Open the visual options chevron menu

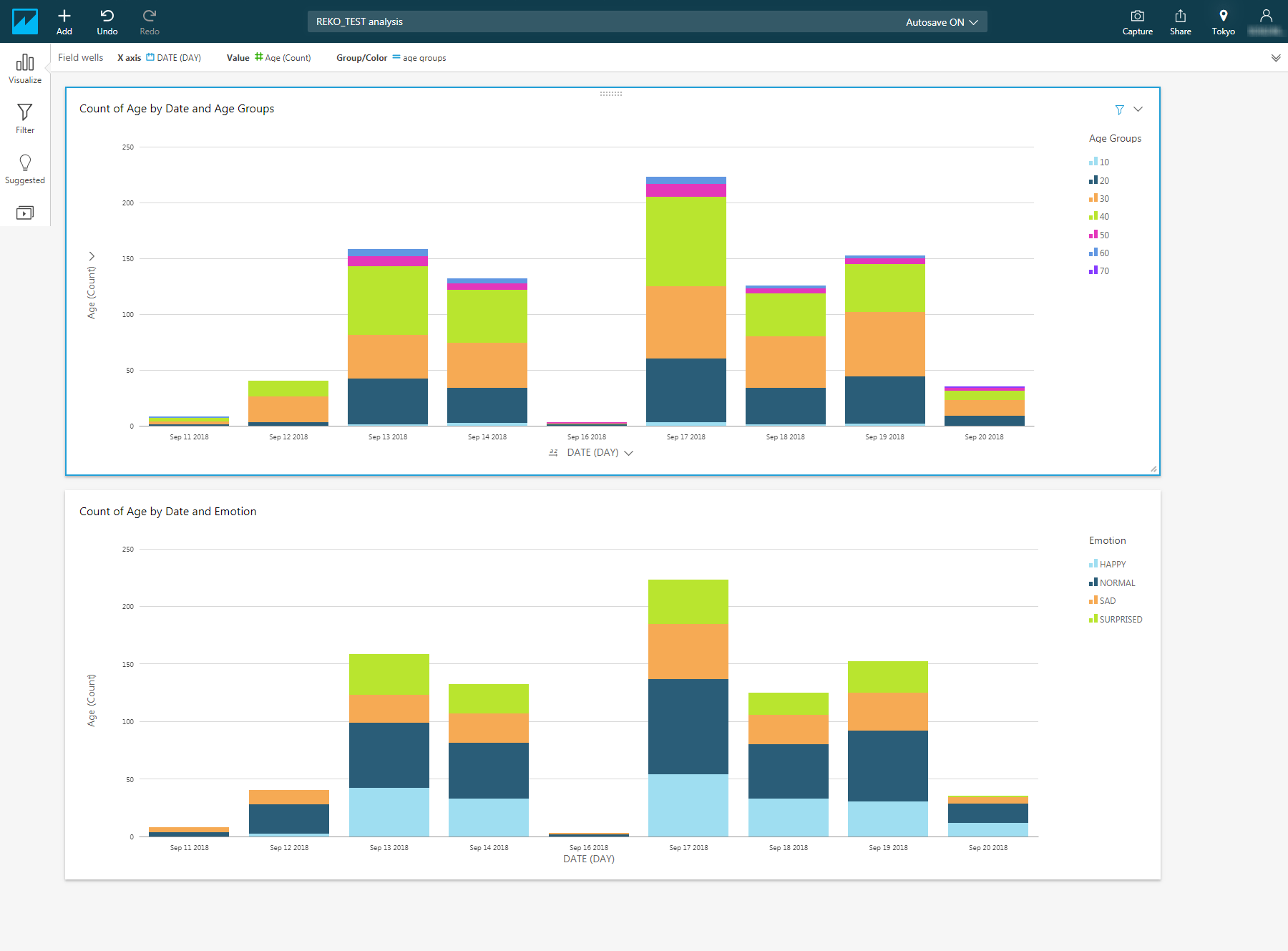[1137, 110]
